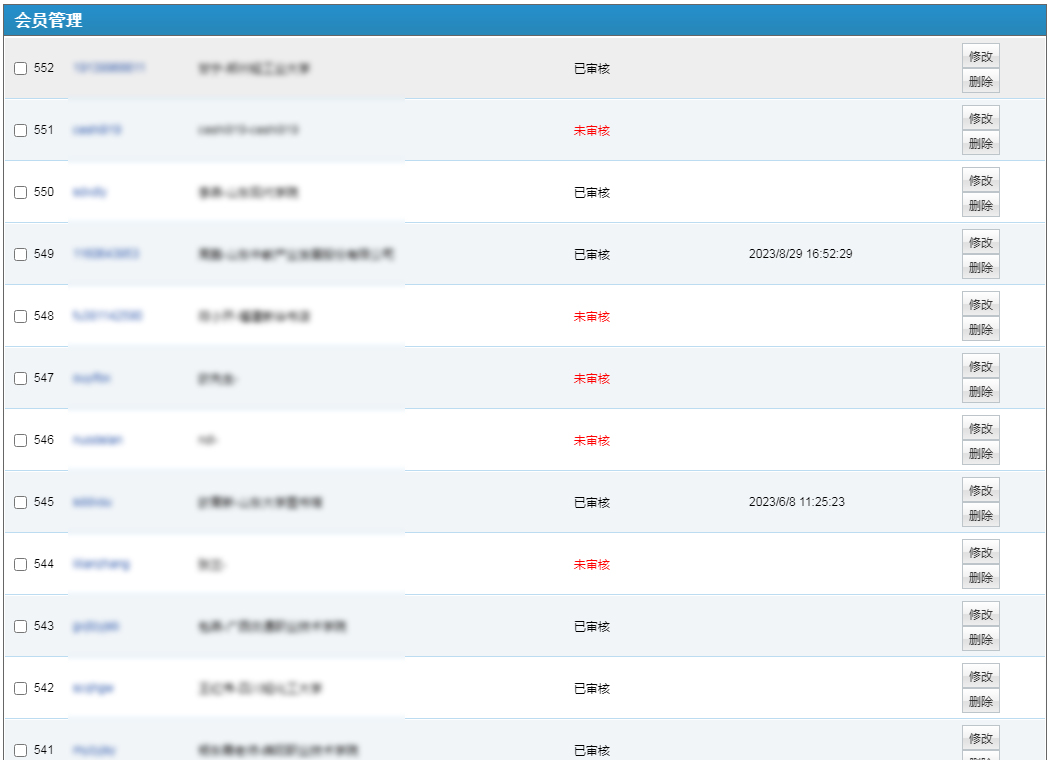Tick the checkbox for member 546
Image resolution: width=1052 pixels, height=760 pixels.
20,441
